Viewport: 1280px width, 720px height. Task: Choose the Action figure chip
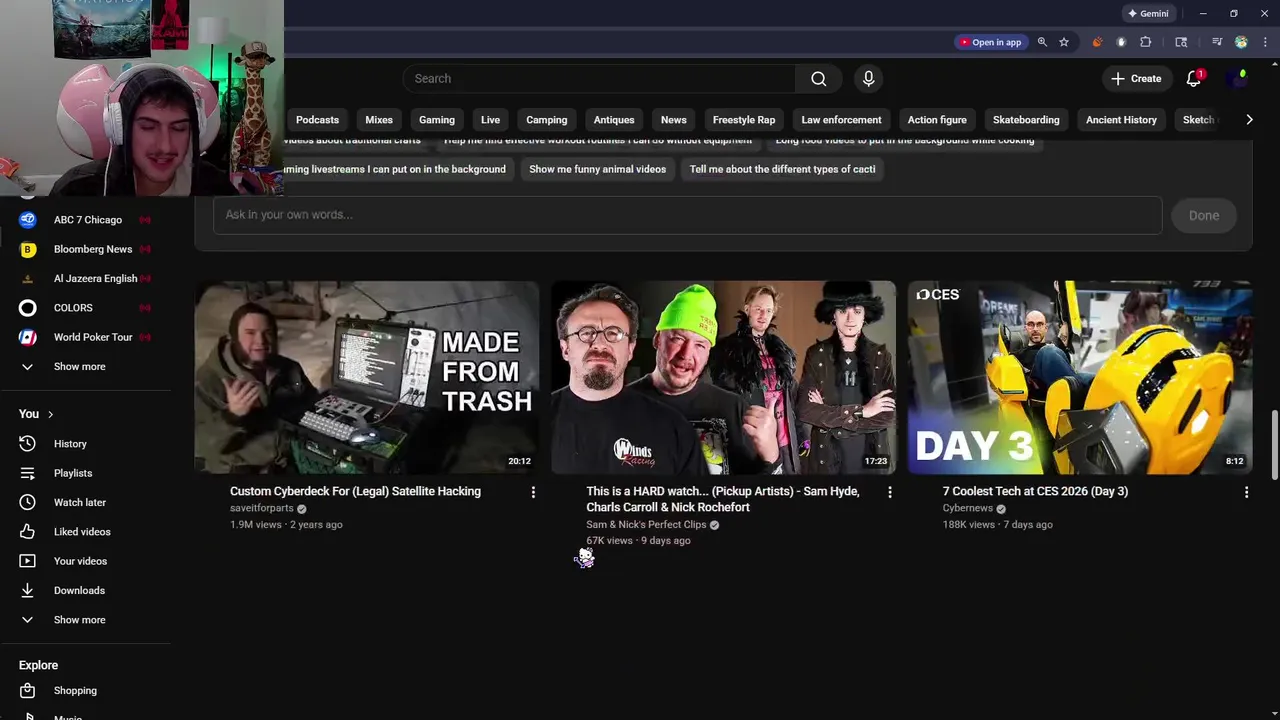(x=937, y=120)
